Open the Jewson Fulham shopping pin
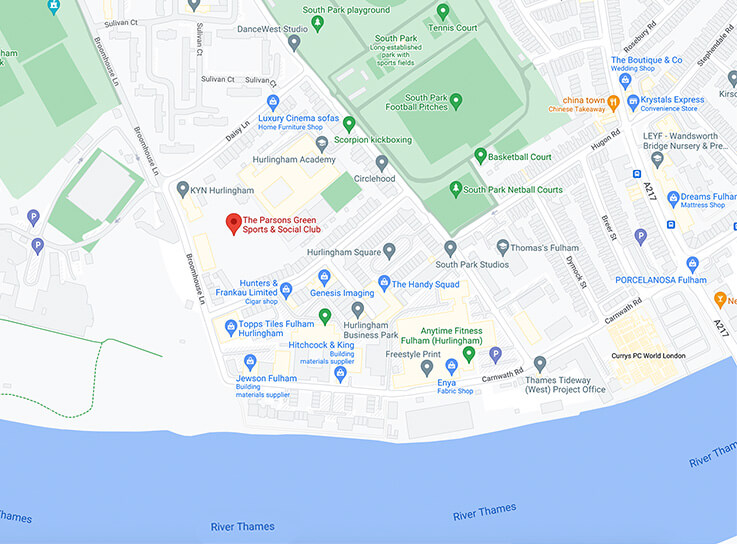The height and width of the screenshot is (544, 737). (x=250, y=363)
